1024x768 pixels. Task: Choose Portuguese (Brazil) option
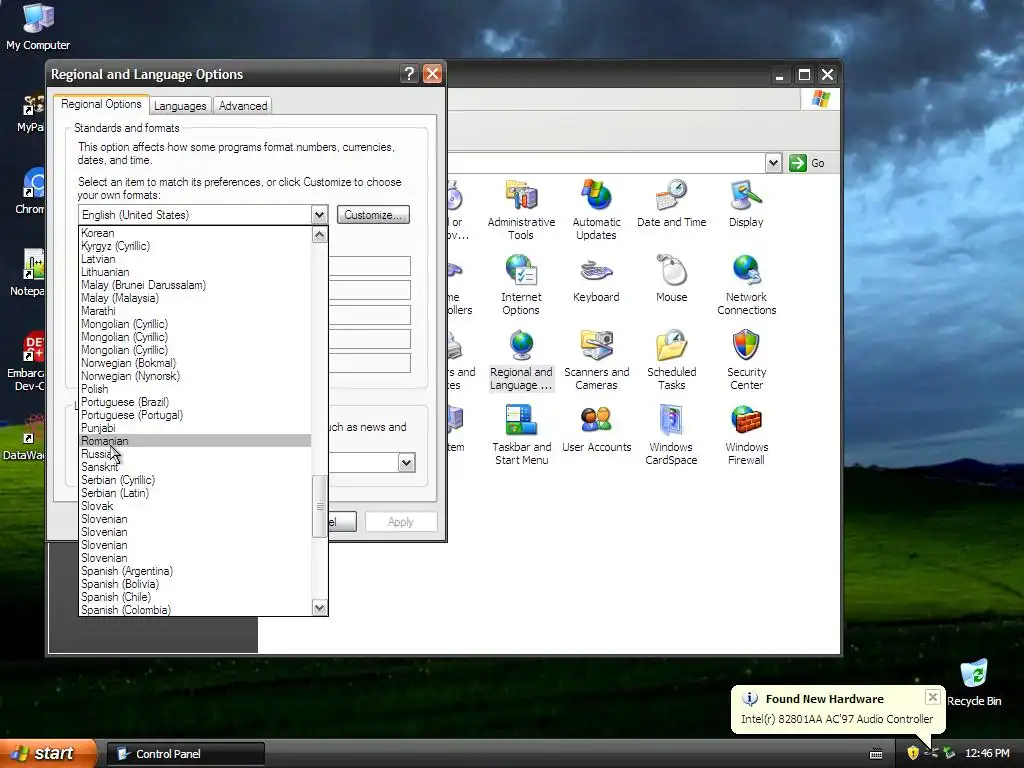tap(195, 402)
